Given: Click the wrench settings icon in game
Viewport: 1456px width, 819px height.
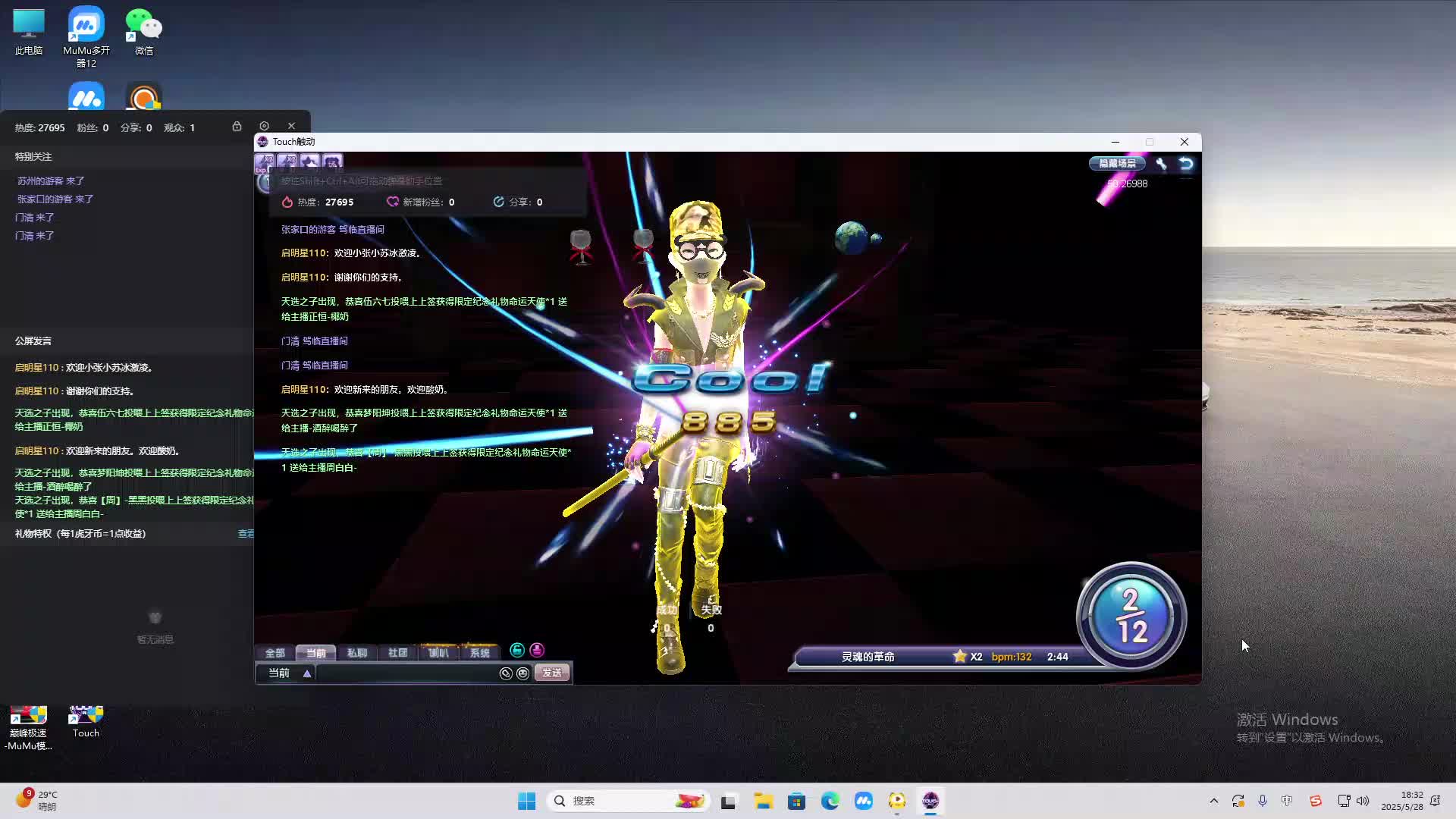Looking at the screenshot, I should tap(1161, 164).
